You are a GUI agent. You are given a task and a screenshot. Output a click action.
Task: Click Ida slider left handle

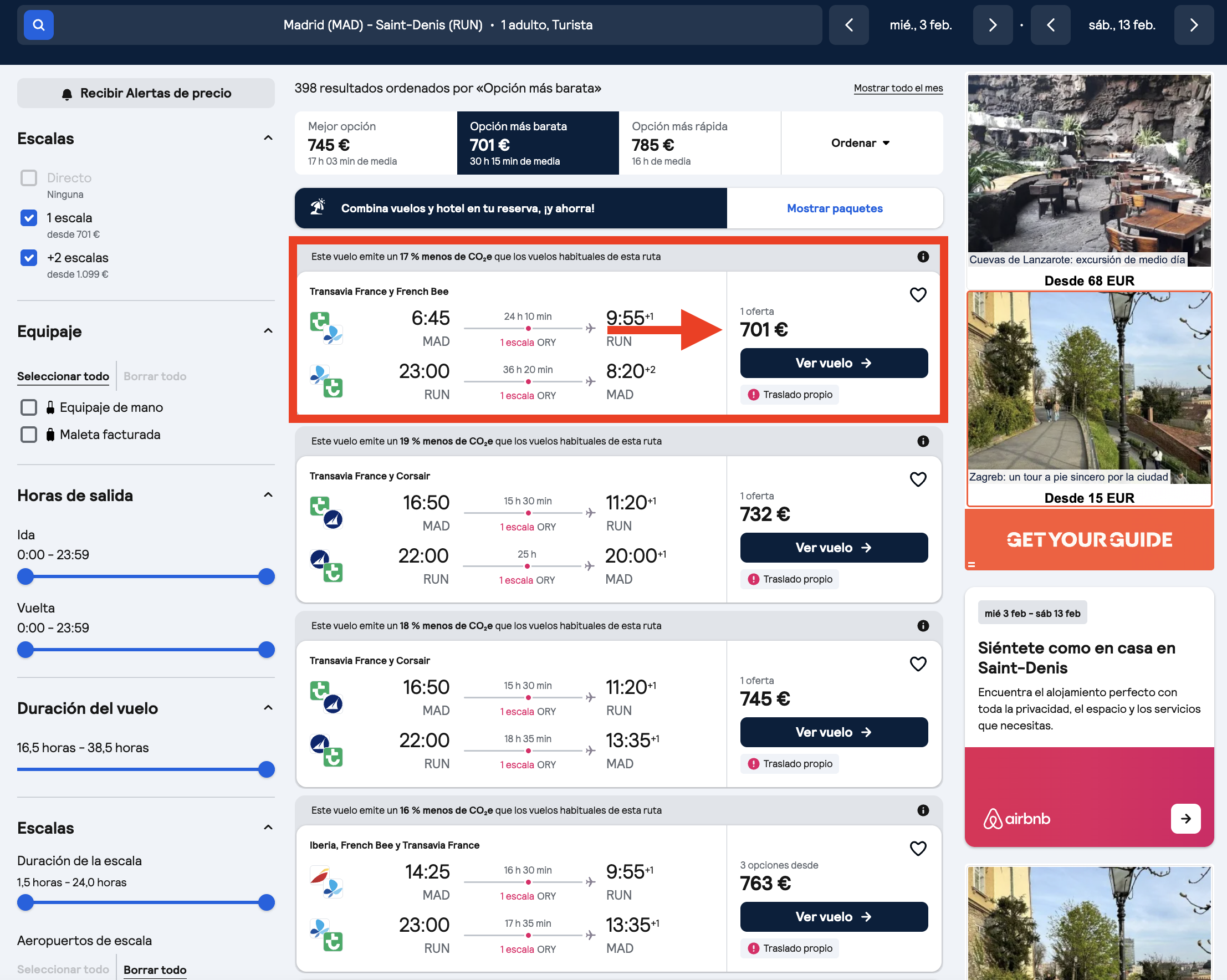pyautogui.click(x=25, y=576)
